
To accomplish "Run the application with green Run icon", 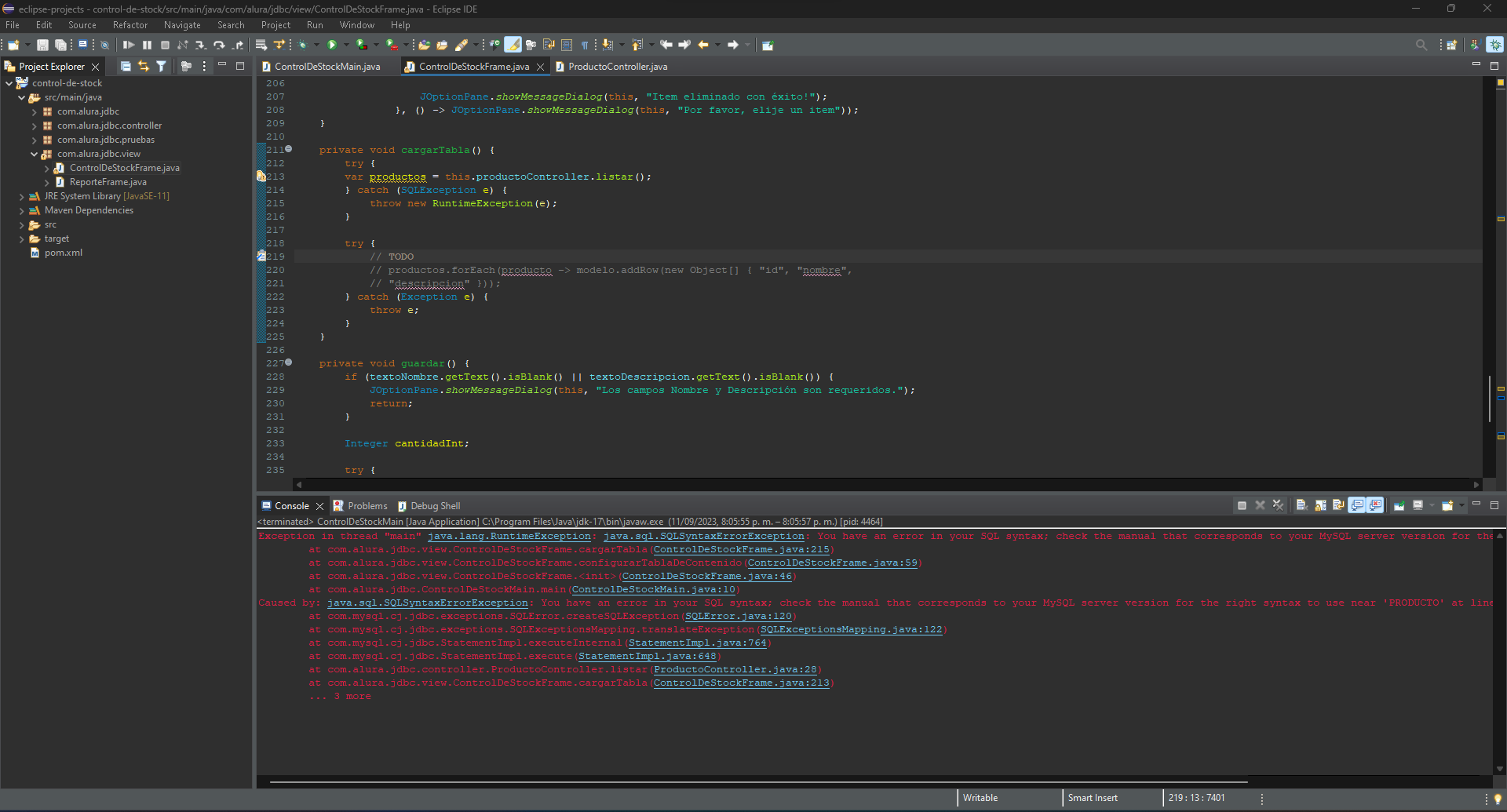I will tap(332, 45).
